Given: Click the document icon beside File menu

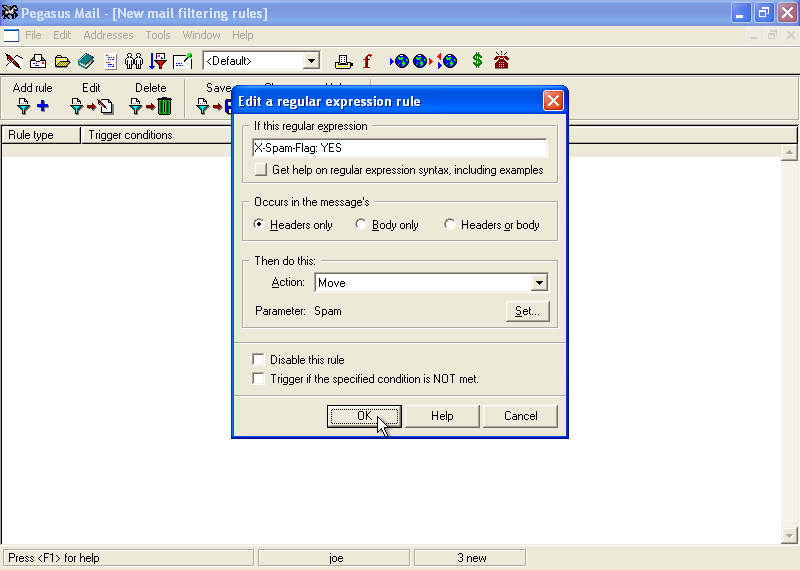Looking at the screenshot, I should tap(11, 35).
